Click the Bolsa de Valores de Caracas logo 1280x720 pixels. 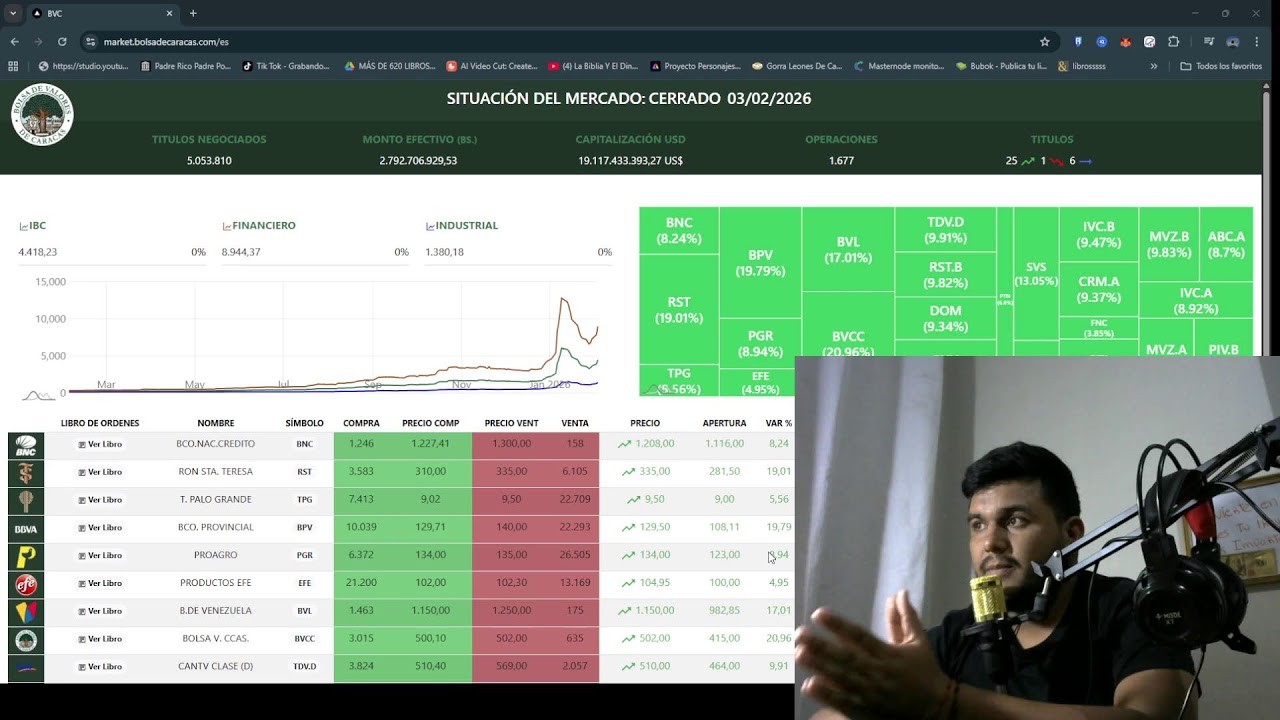click(42, 115)
